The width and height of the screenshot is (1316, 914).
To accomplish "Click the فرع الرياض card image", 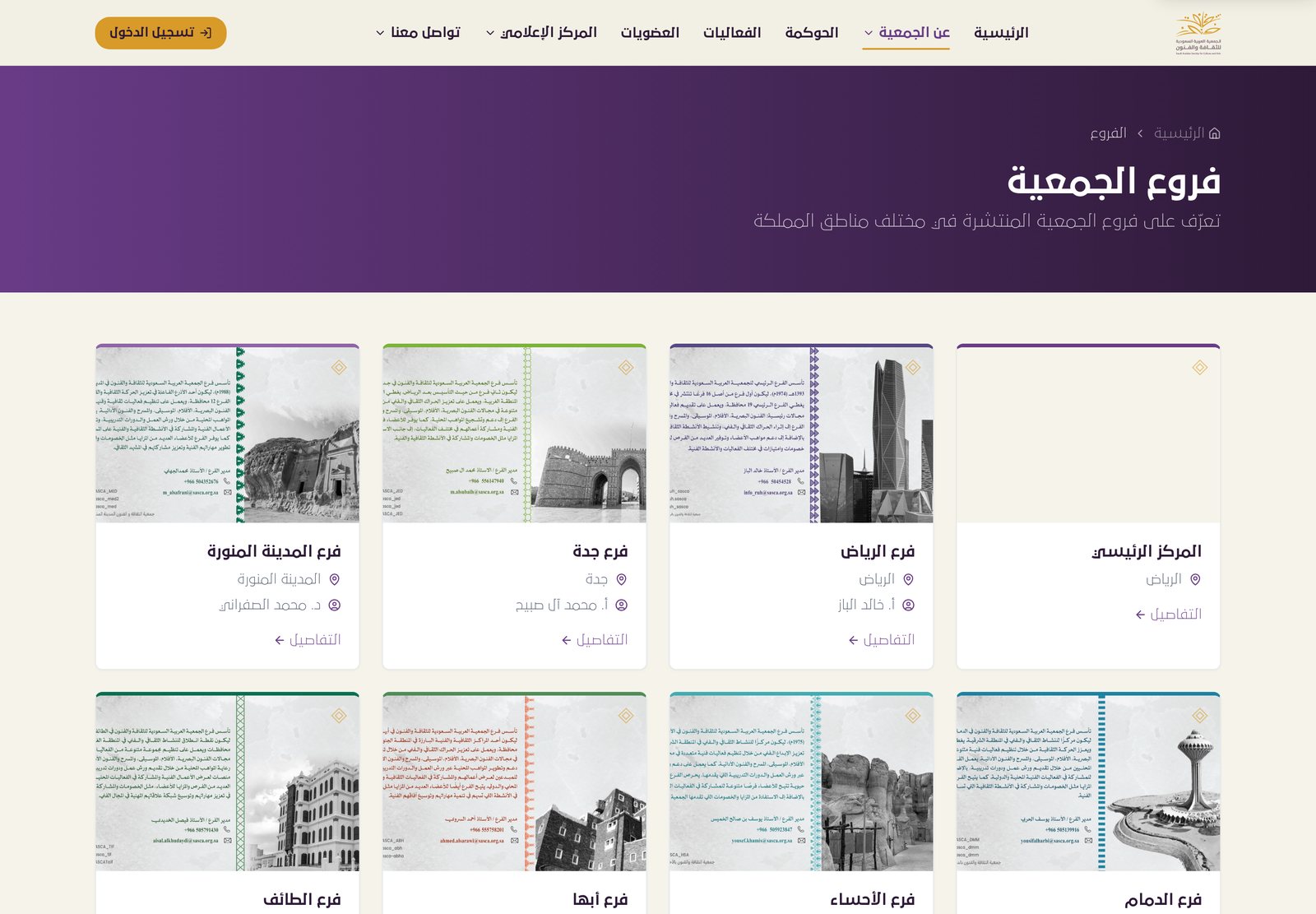I will pos(801,434).
